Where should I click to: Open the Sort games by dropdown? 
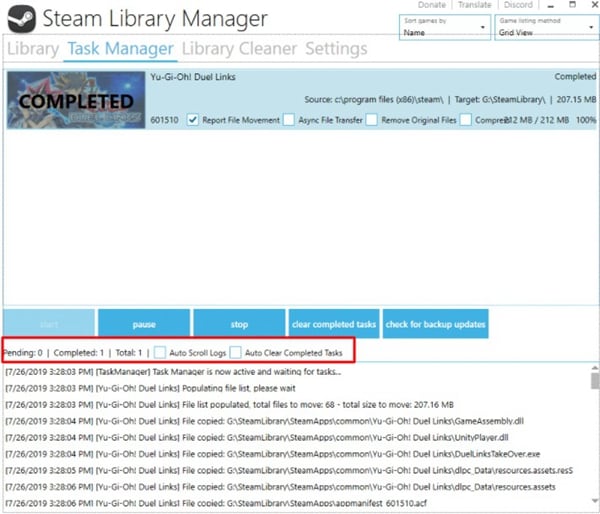click(445, 27)
